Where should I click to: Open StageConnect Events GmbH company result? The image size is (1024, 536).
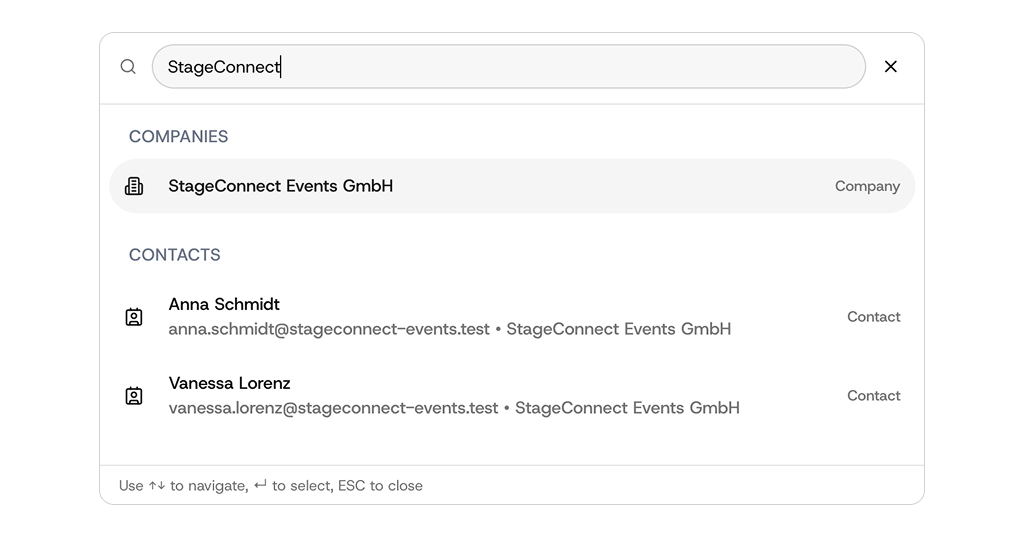click(281, 186)
